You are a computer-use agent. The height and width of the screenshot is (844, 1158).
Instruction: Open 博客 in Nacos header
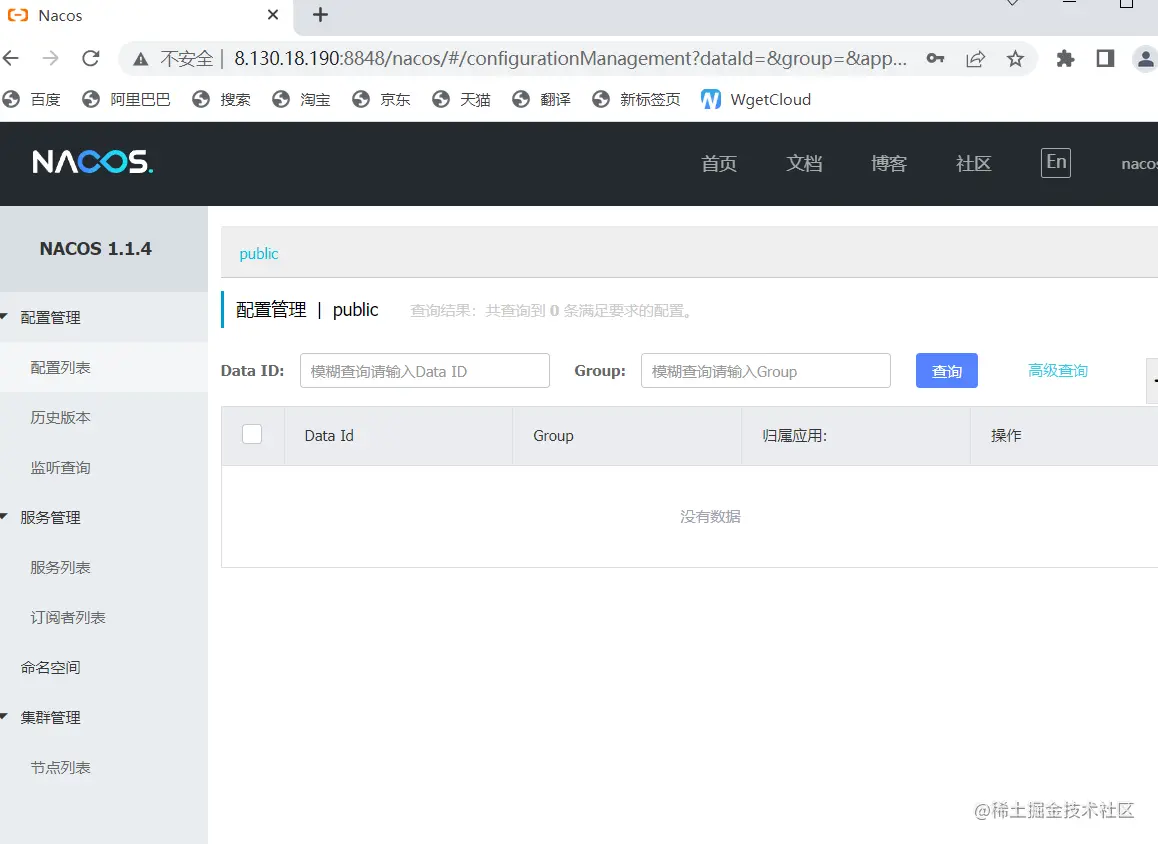[x=888, y=163]
